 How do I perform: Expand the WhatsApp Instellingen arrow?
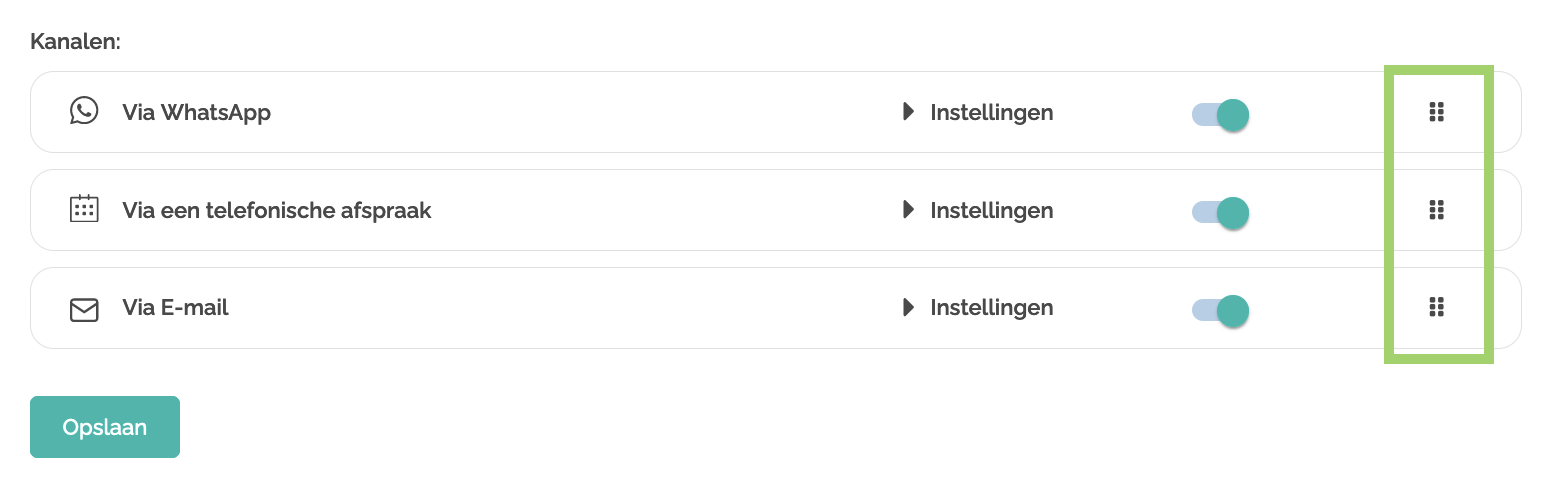tap(908, 112)
